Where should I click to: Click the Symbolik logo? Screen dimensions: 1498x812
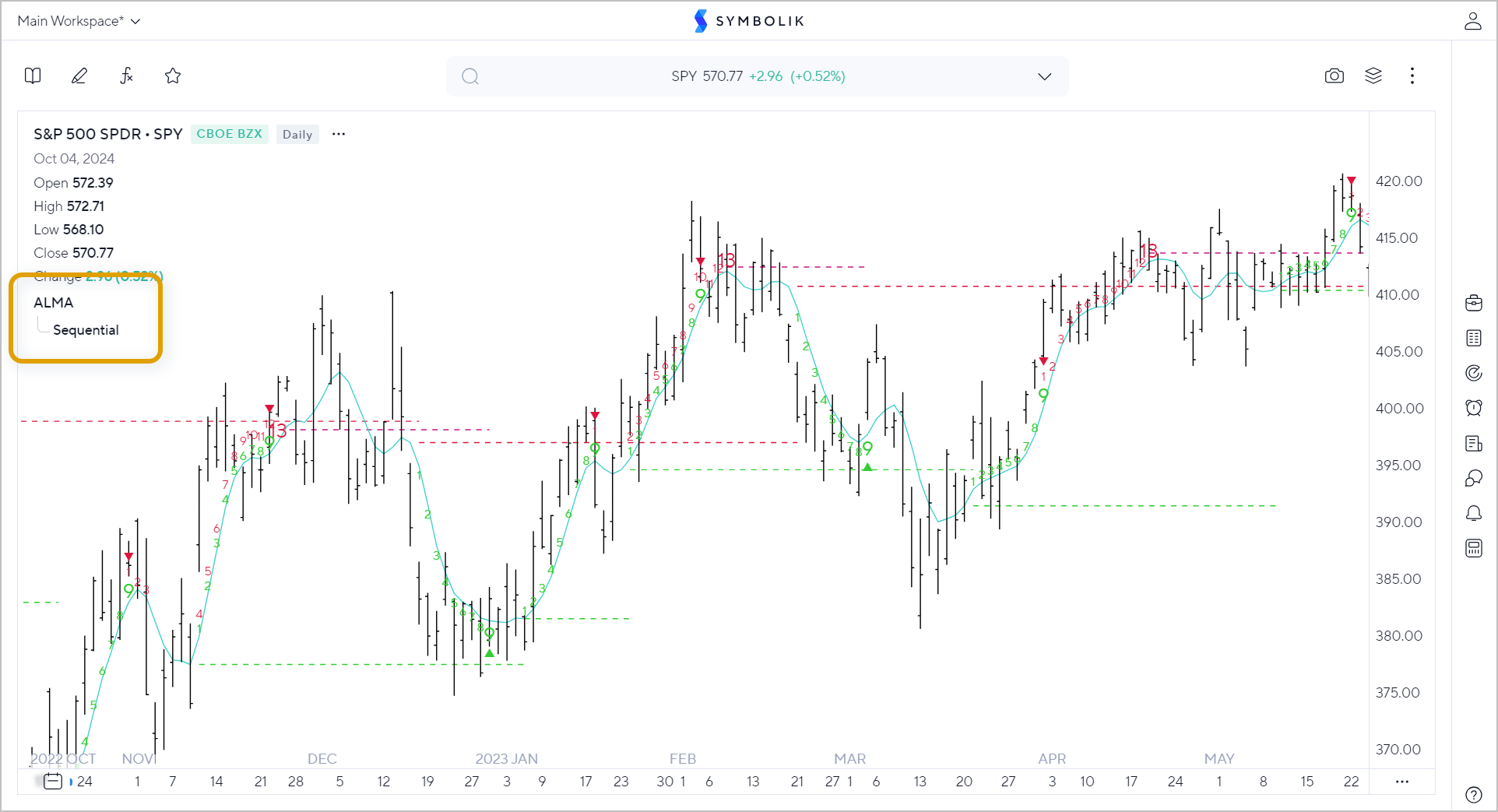[749, 21]
